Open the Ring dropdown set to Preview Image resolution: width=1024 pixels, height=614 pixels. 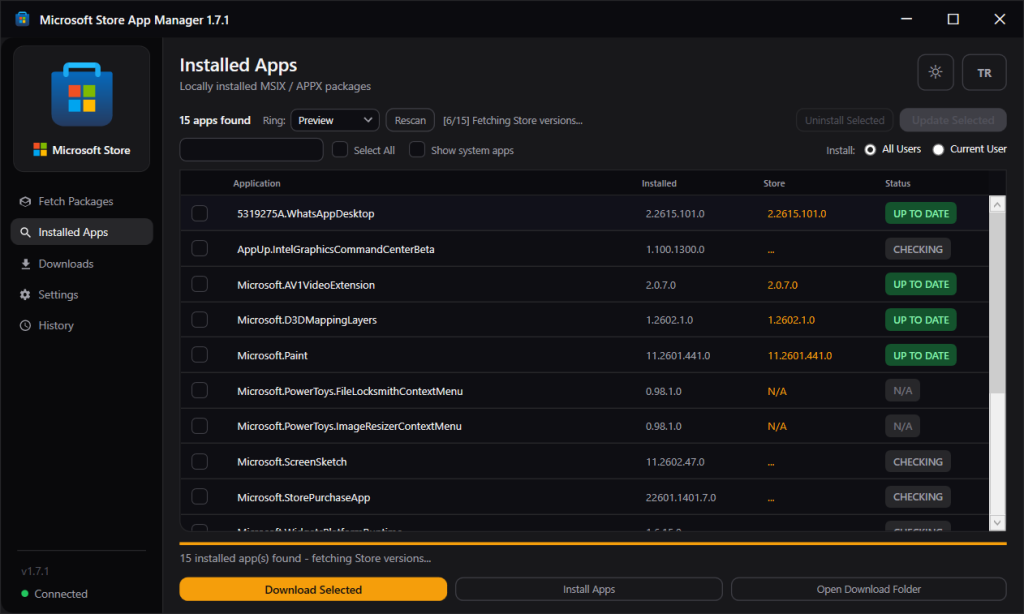tap(334, 120)
